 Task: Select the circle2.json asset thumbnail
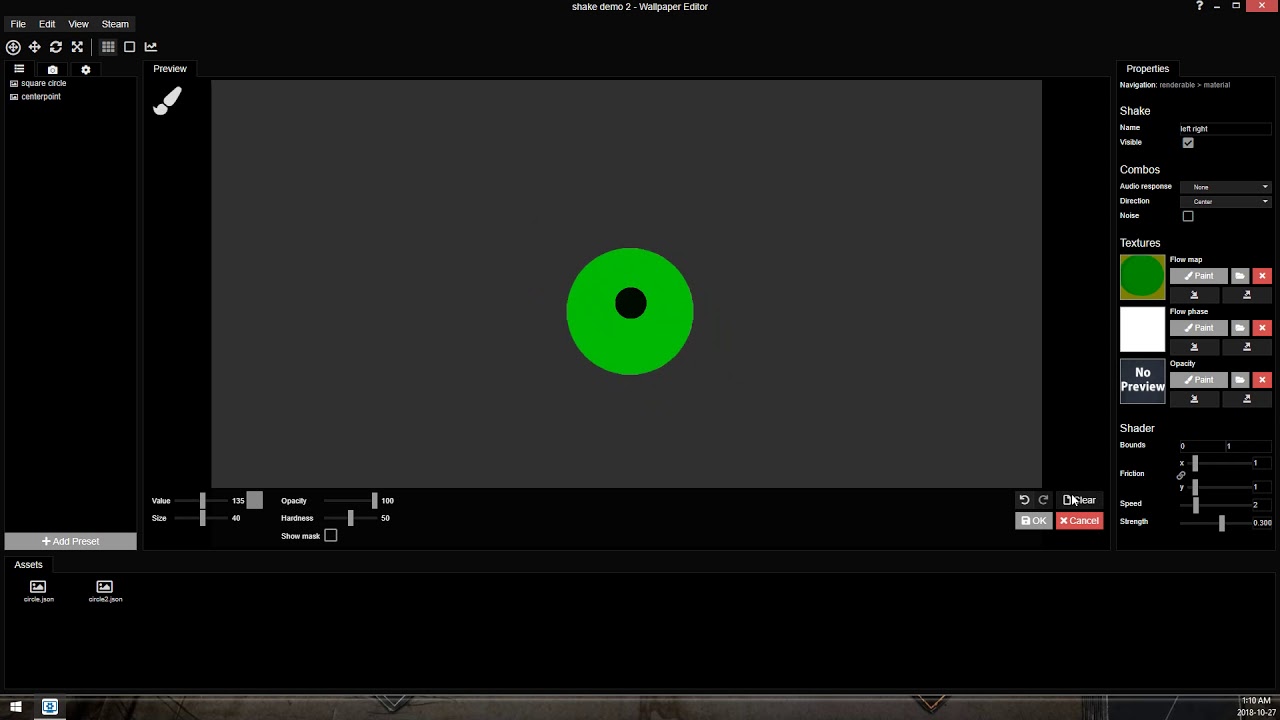(105, 588)
